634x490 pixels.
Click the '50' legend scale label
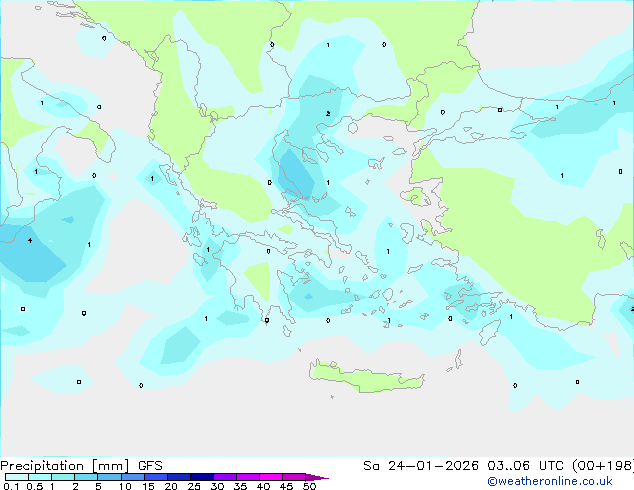coord(310,486)
